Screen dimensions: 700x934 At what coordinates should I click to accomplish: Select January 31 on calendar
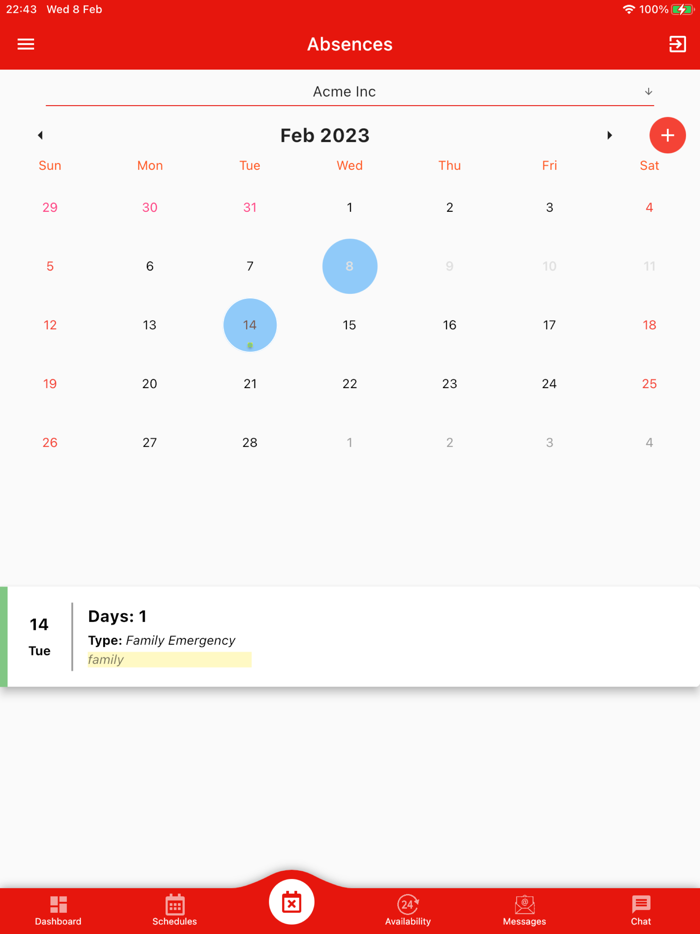(250, 207)
